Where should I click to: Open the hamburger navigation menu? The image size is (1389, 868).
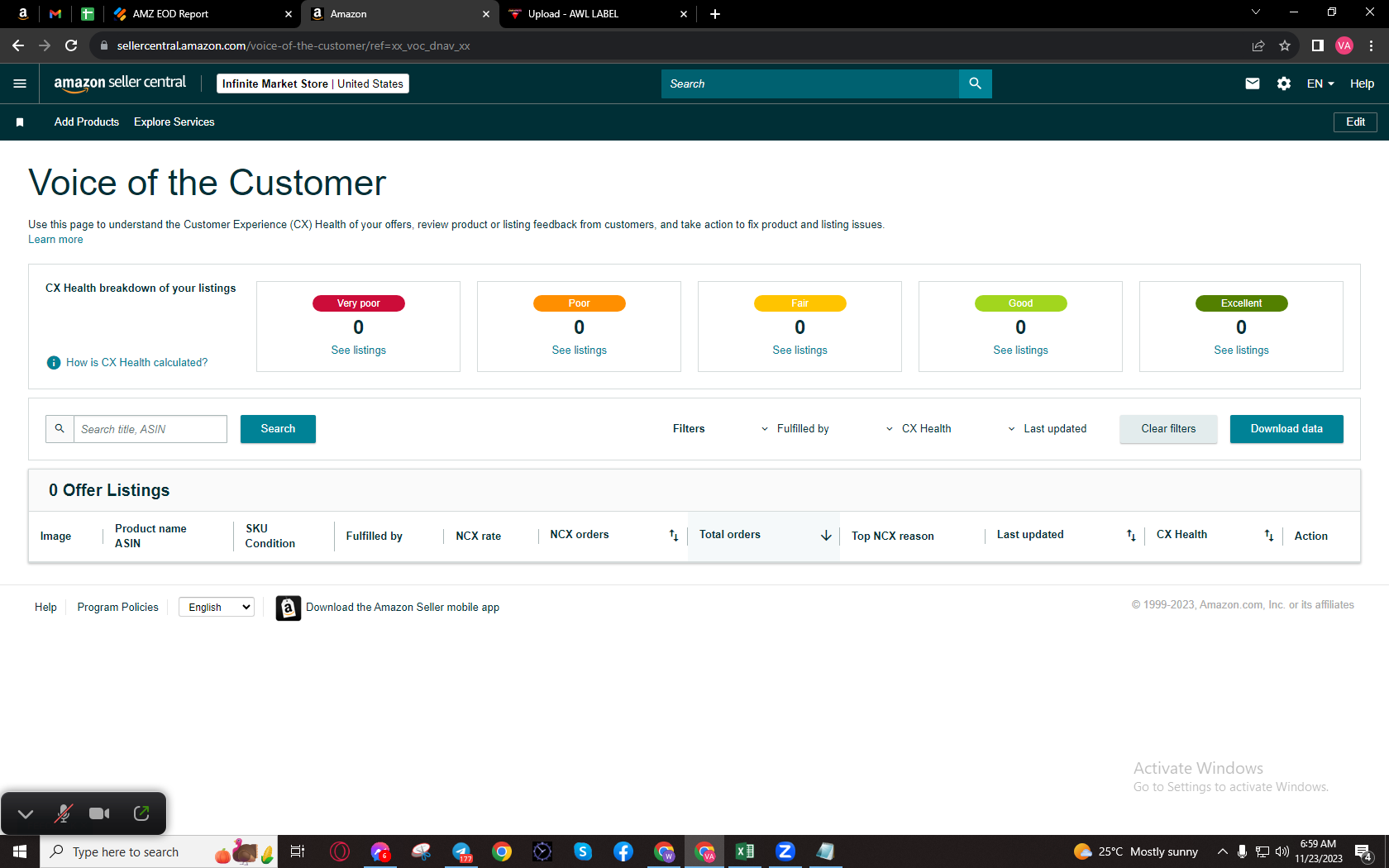click(20, 83)
